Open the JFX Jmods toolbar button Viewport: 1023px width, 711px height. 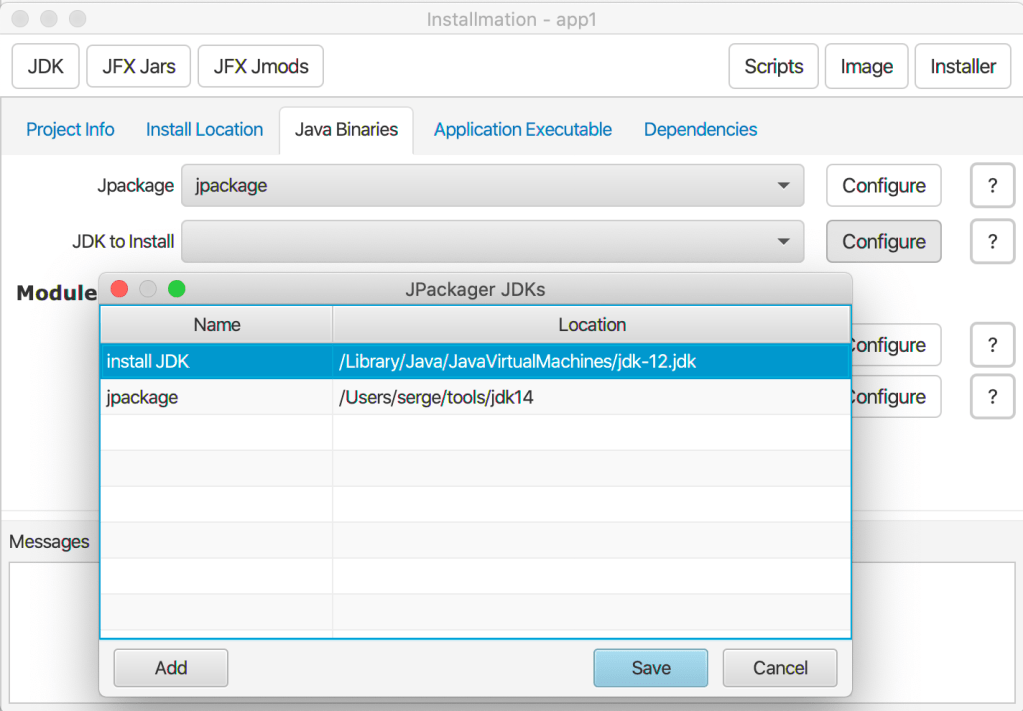261,67
